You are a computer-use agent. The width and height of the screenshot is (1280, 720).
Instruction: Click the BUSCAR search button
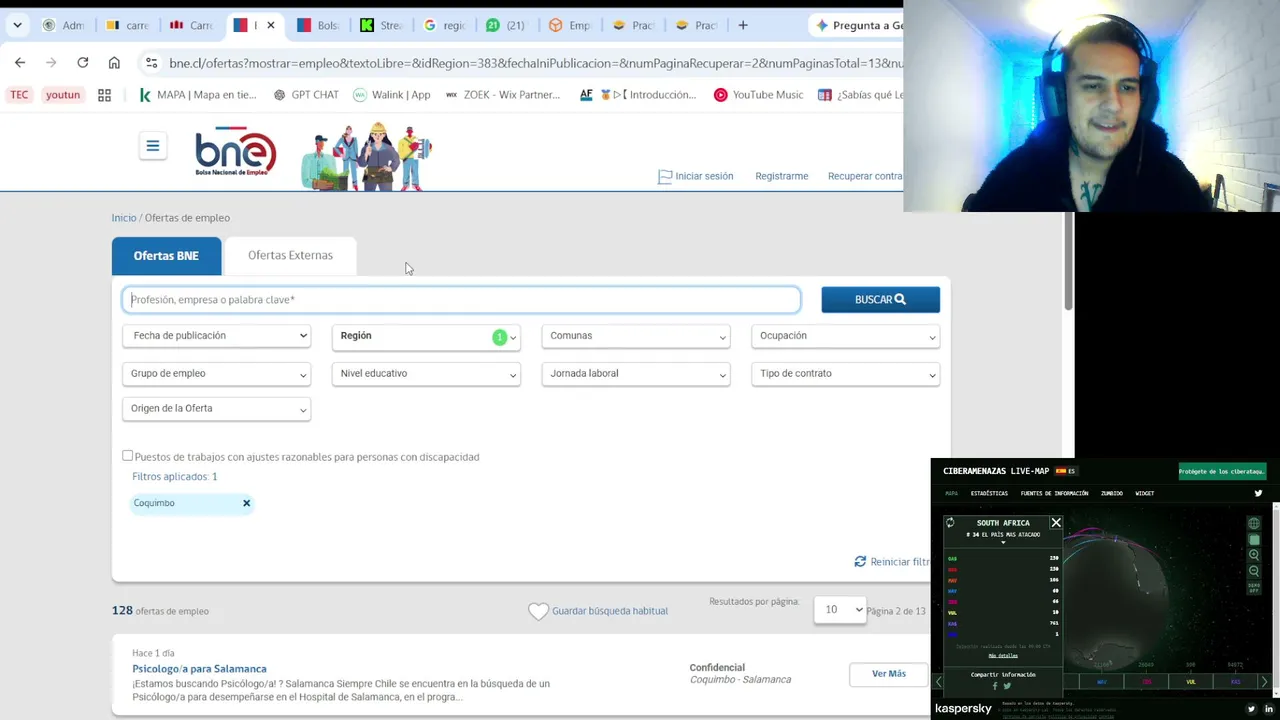(881, 300)
